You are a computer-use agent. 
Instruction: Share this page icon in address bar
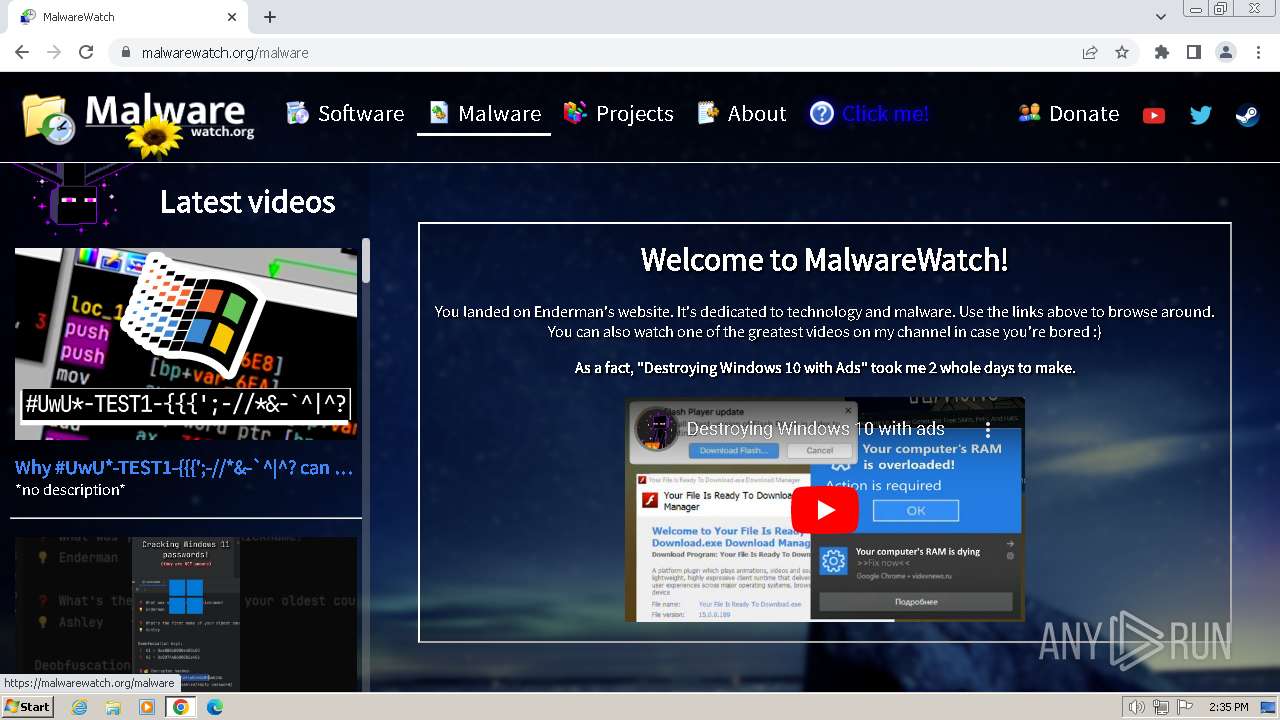tap(1090, 52)
